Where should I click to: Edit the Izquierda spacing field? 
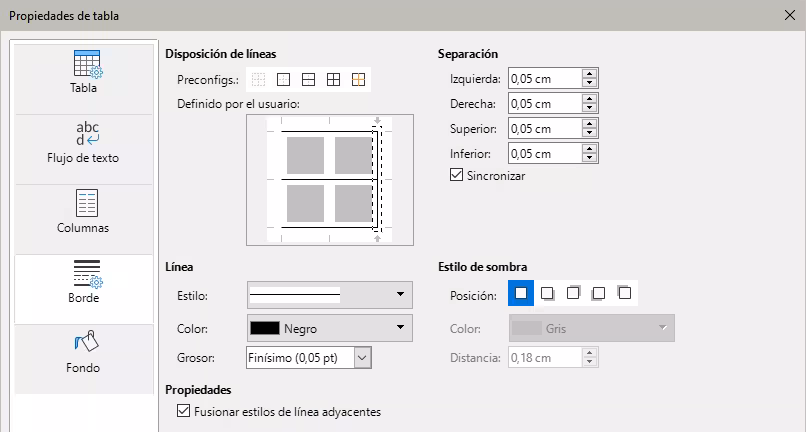(545, 79)
